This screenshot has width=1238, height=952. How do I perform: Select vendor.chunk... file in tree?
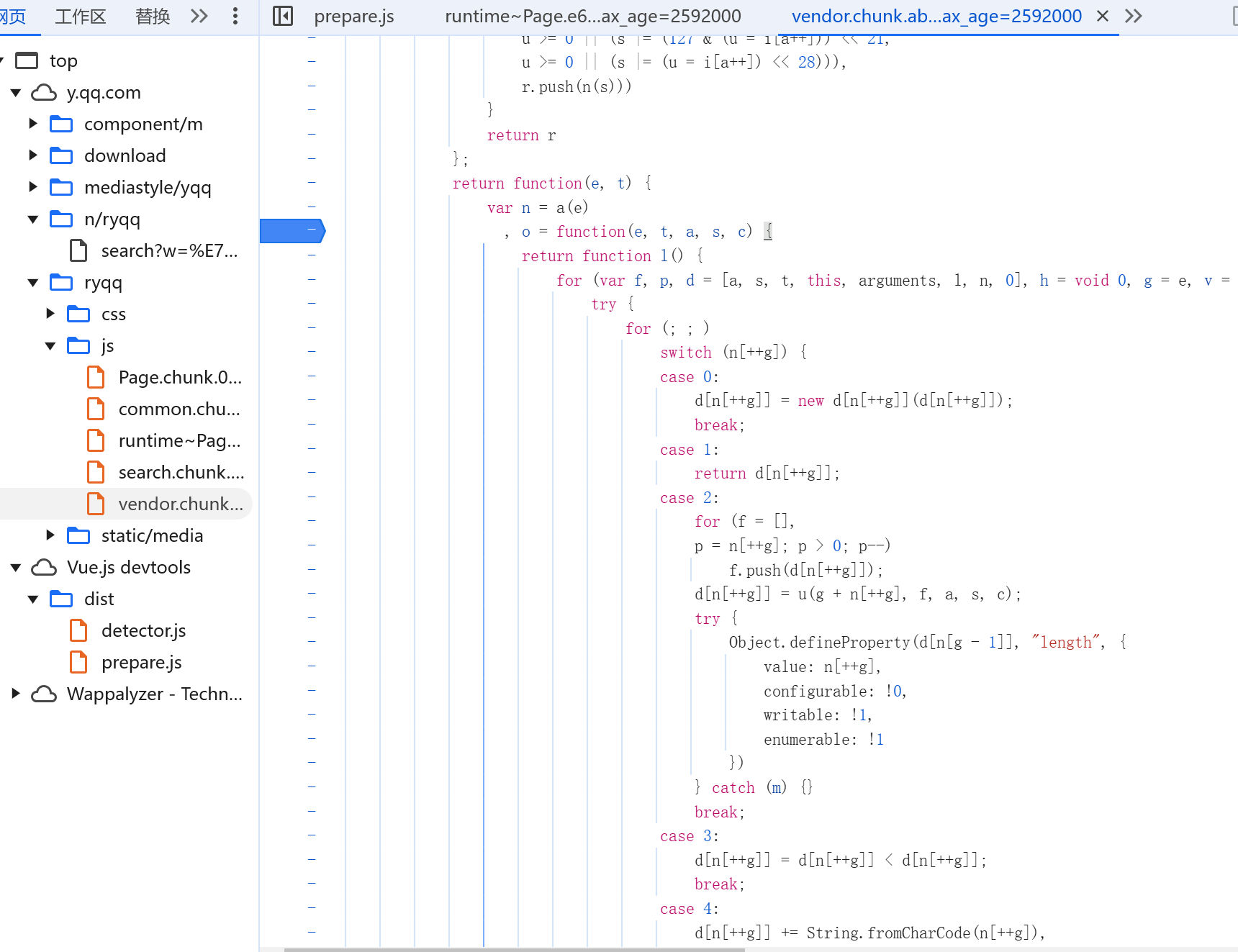tap(181, 504)
